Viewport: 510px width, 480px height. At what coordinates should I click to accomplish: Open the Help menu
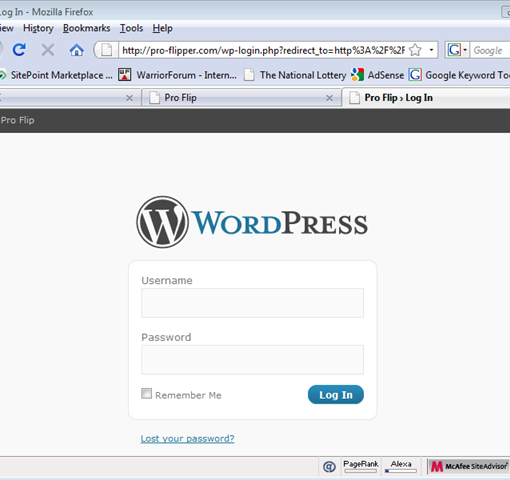162,28
